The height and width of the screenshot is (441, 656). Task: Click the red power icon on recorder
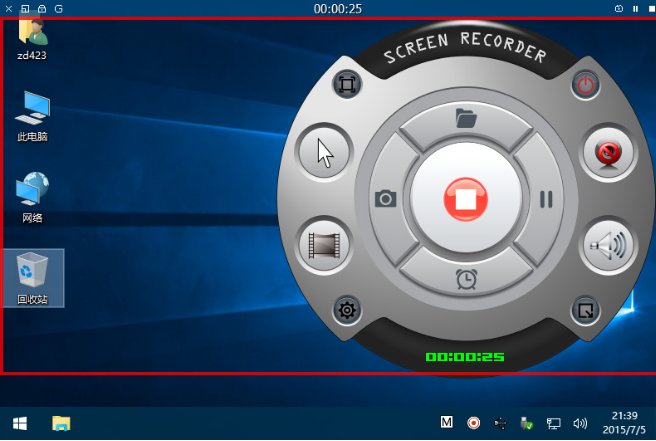pos(585,85)
